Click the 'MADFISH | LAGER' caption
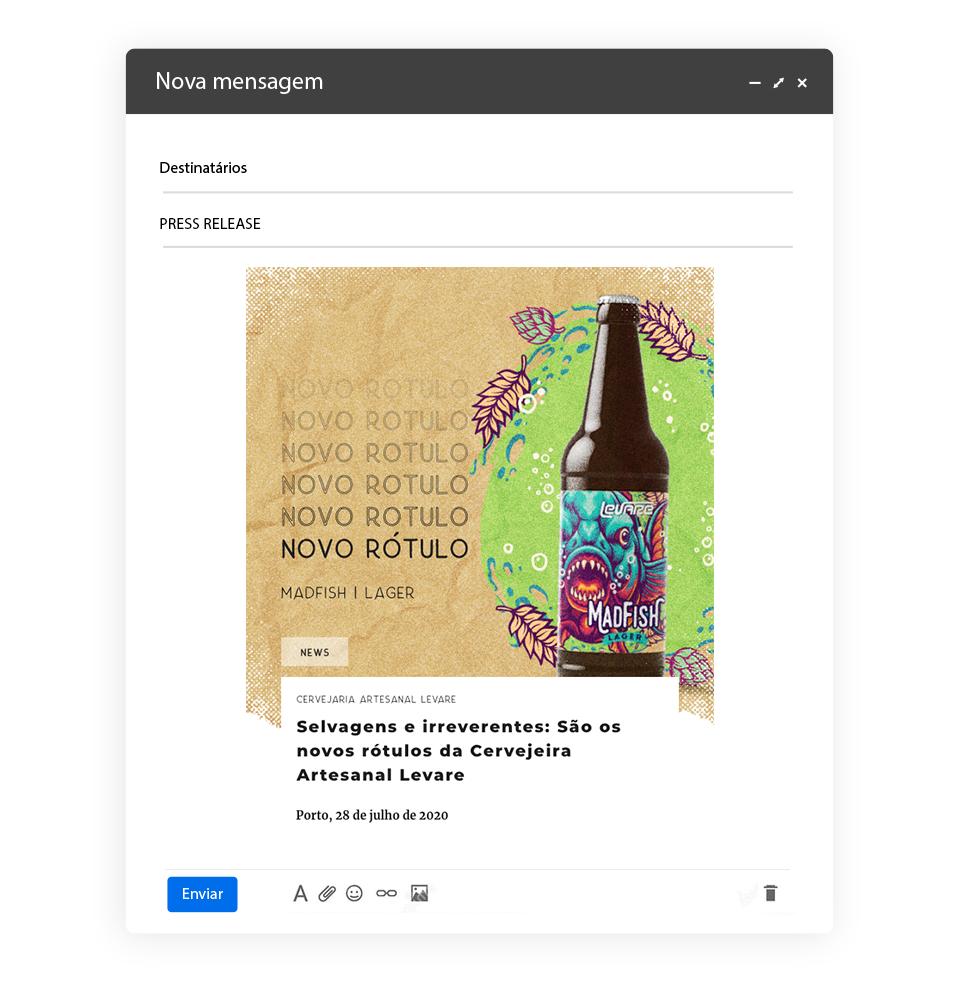The height and width of the screenshot is (983, 960). [x=347, y=593]
